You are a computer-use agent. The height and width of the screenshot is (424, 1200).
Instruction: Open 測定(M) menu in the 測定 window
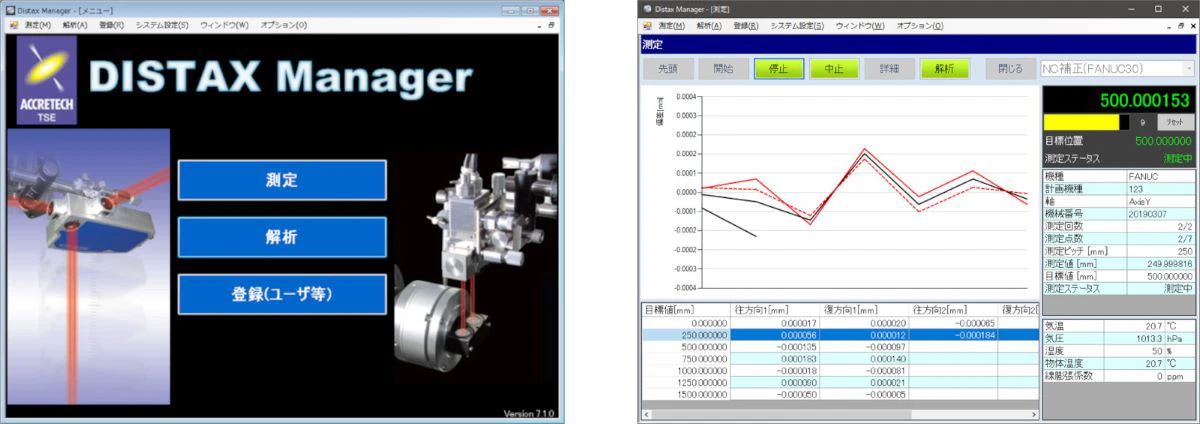point(672,24)
